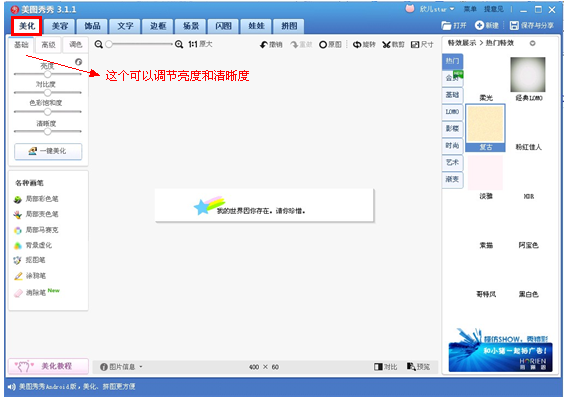564x397 pixels.
Task: Click the advertisement banner at bottom right
Action: [500, 350]
